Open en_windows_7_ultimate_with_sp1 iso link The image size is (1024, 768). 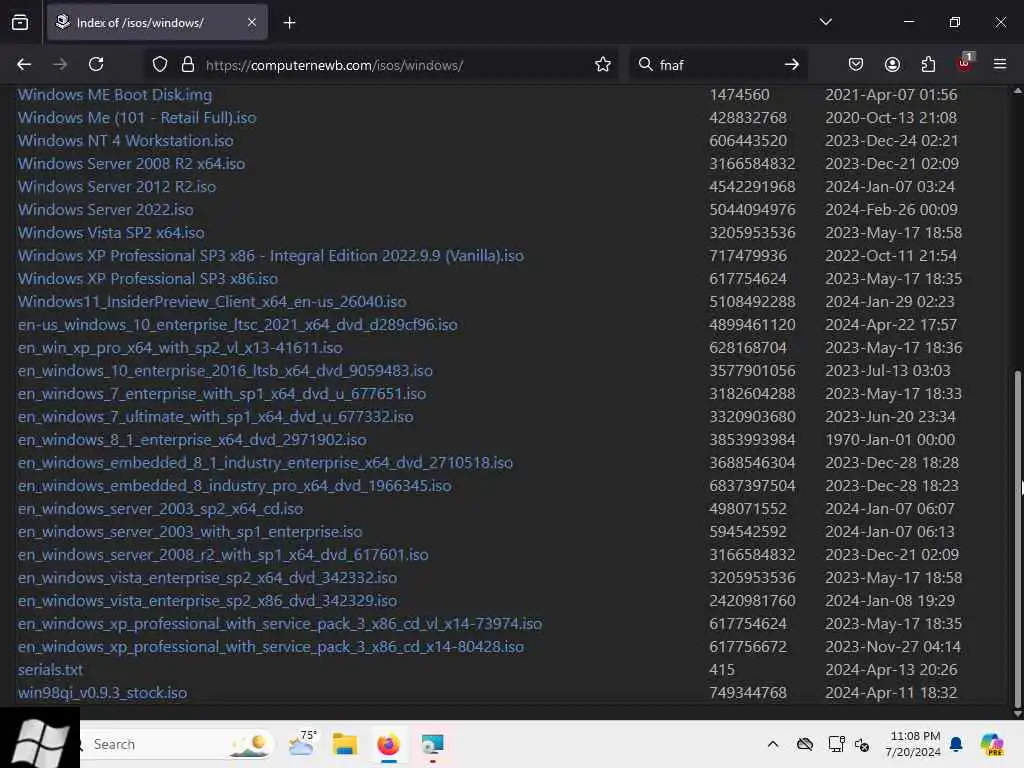(216, 417)
